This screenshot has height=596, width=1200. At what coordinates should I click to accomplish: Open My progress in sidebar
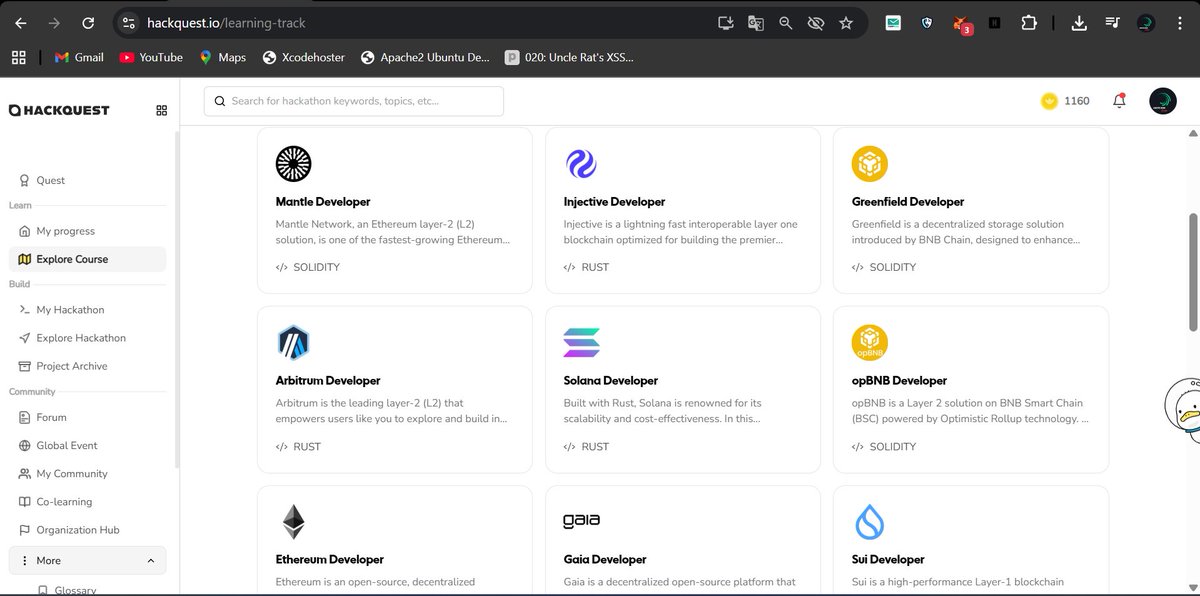tap(65, 231)
